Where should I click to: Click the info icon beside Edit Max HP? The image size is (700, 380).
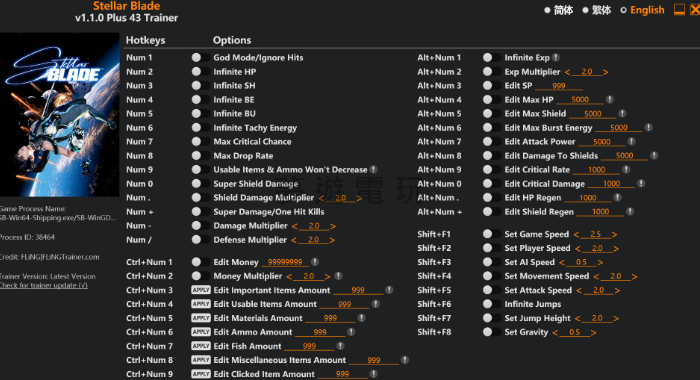[609, 100]
